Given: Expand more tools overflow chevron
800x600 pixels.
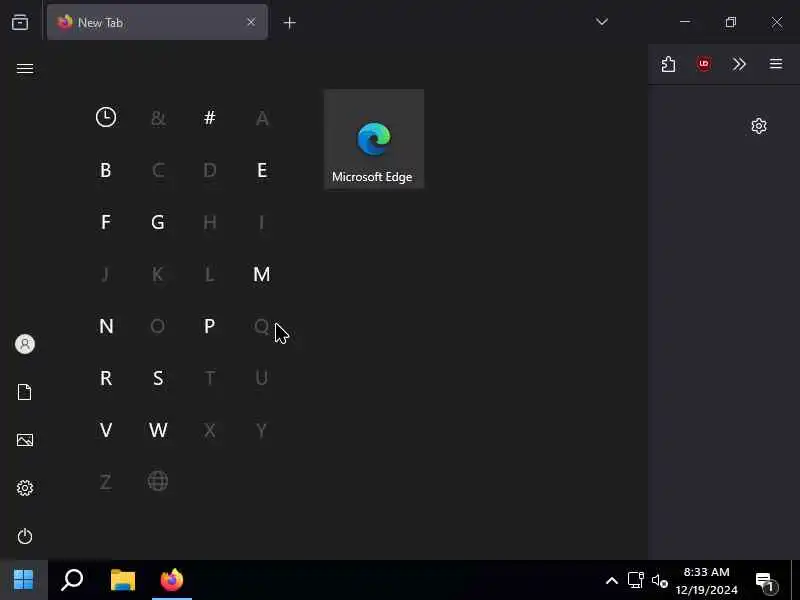Looking at the screenshot, I should [739, 64].
